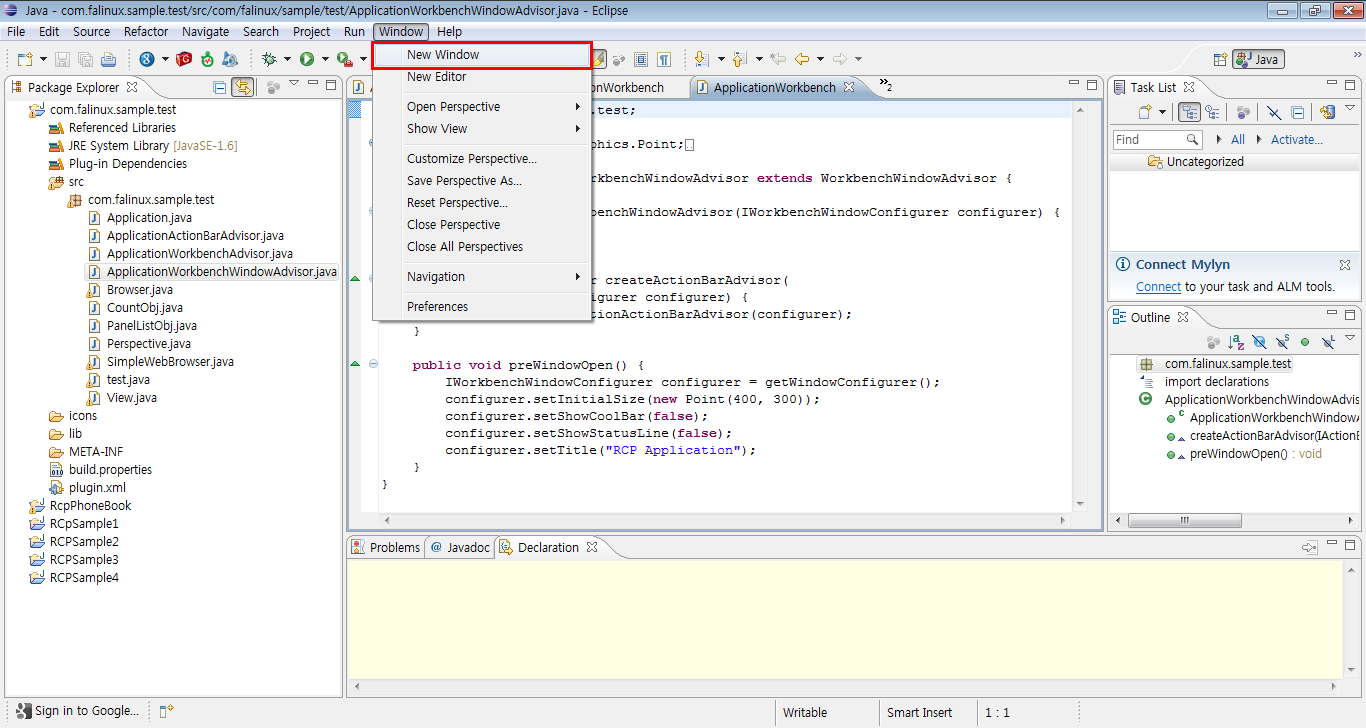This screenshot has height=728, width=1366.
Task: Click the Show Whitespace Characters pilcrow icon
Action: [x=663, y=59]
